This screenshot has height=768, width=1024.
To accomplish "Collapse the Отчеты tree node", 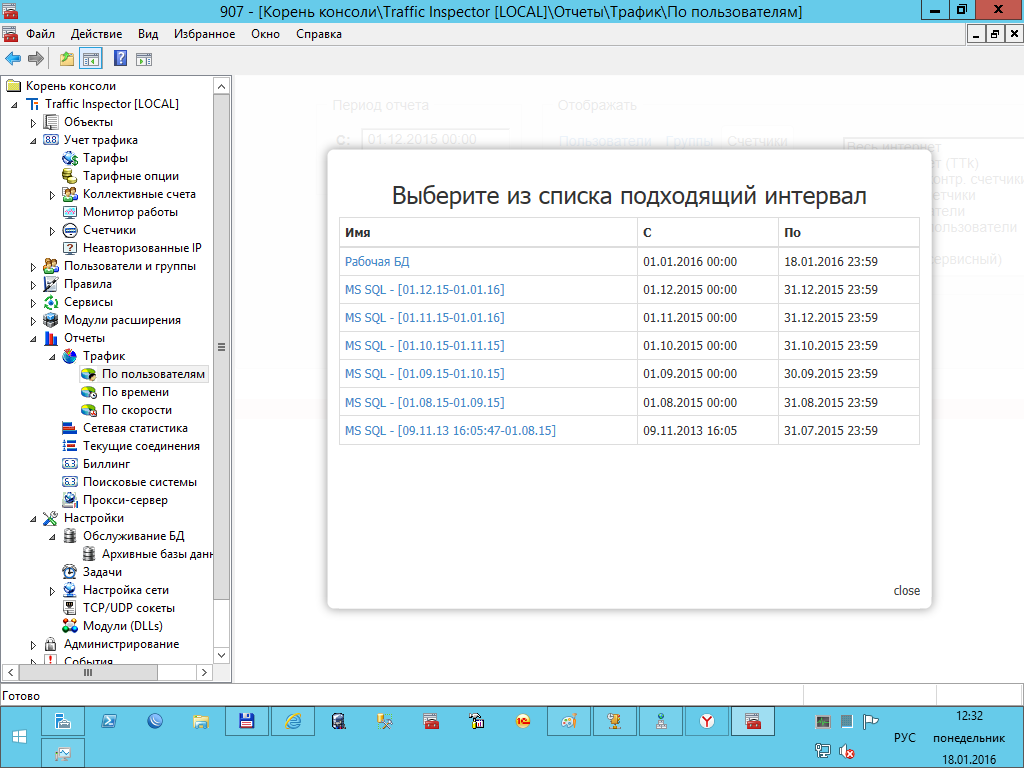I will (x=33, y=339).
